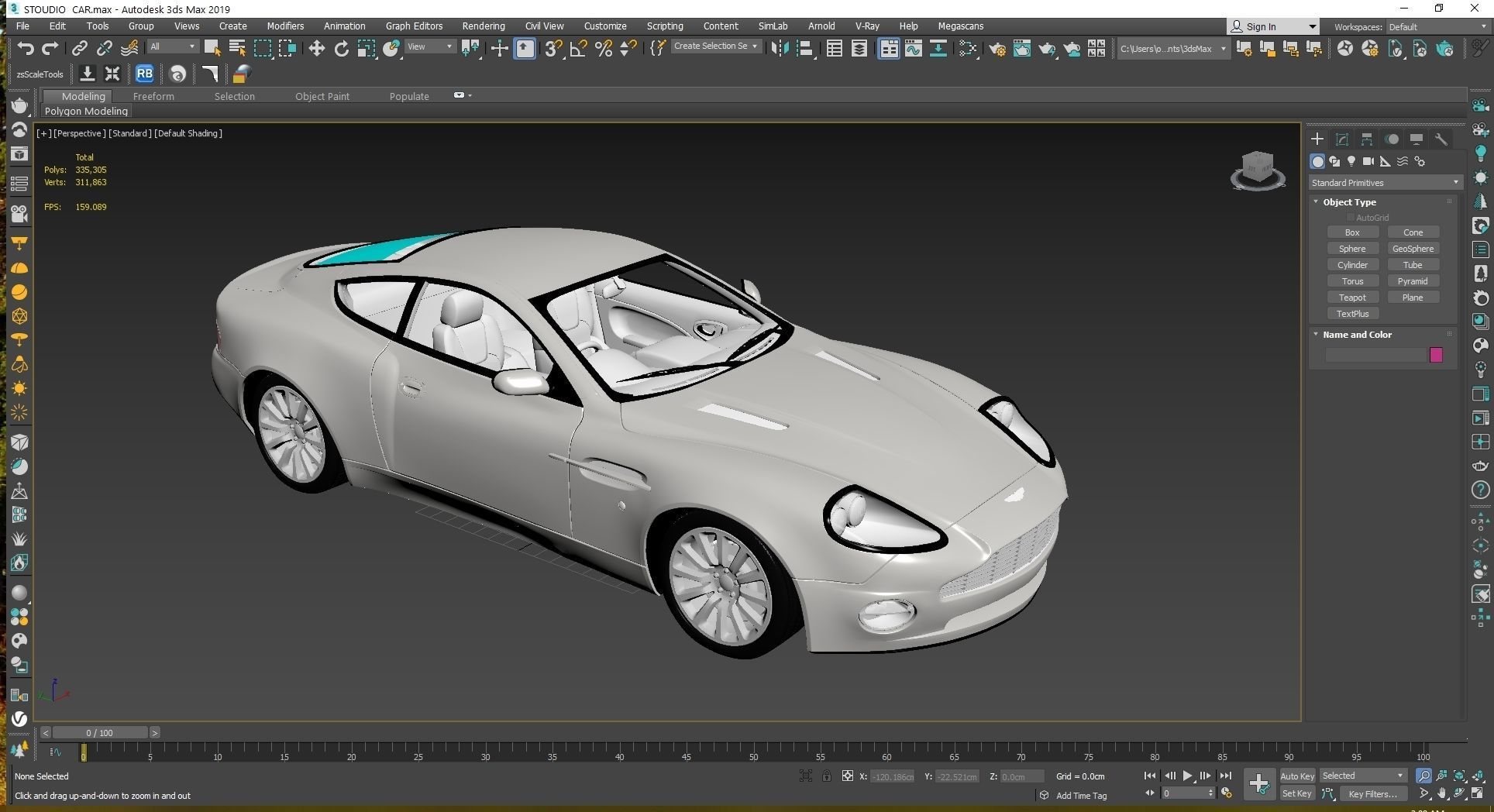1494x812 pixels.
Task: Create a Box primitive
Action: (x=1352, y=232)
